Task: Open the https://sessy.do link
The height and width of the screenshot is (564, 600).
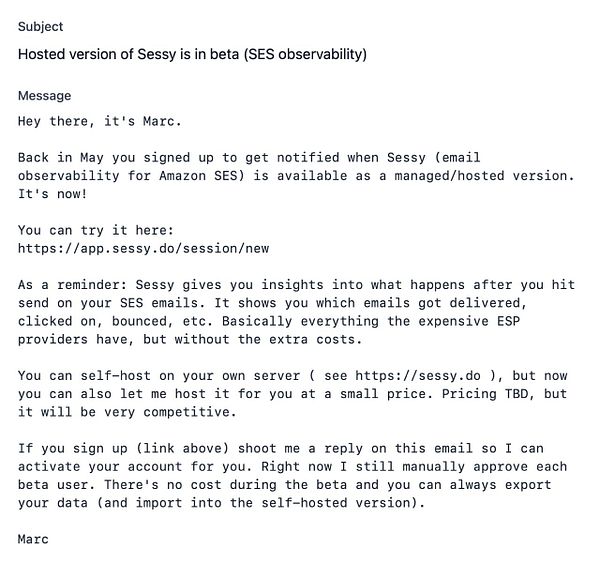Action: [418, 376]
